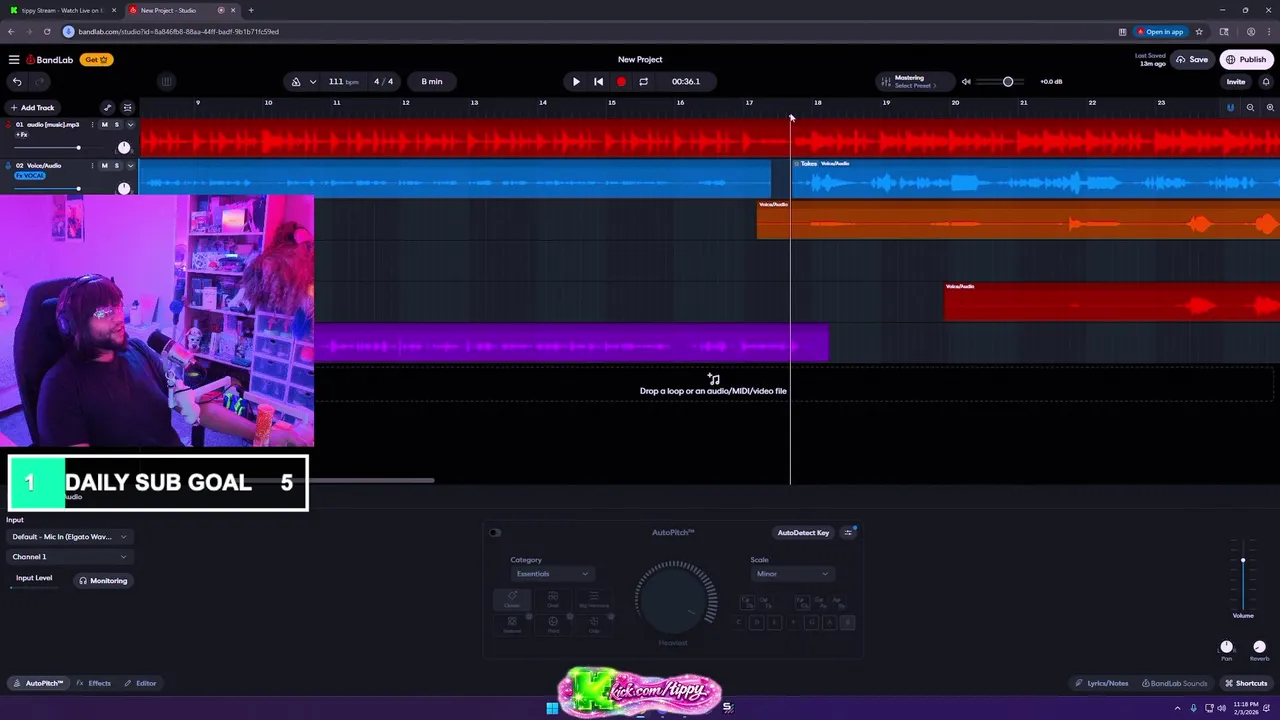Open the Channel 1 dropdown
Screen dimensions: 1280x720
pyautogui.click(x=70, y=557)
